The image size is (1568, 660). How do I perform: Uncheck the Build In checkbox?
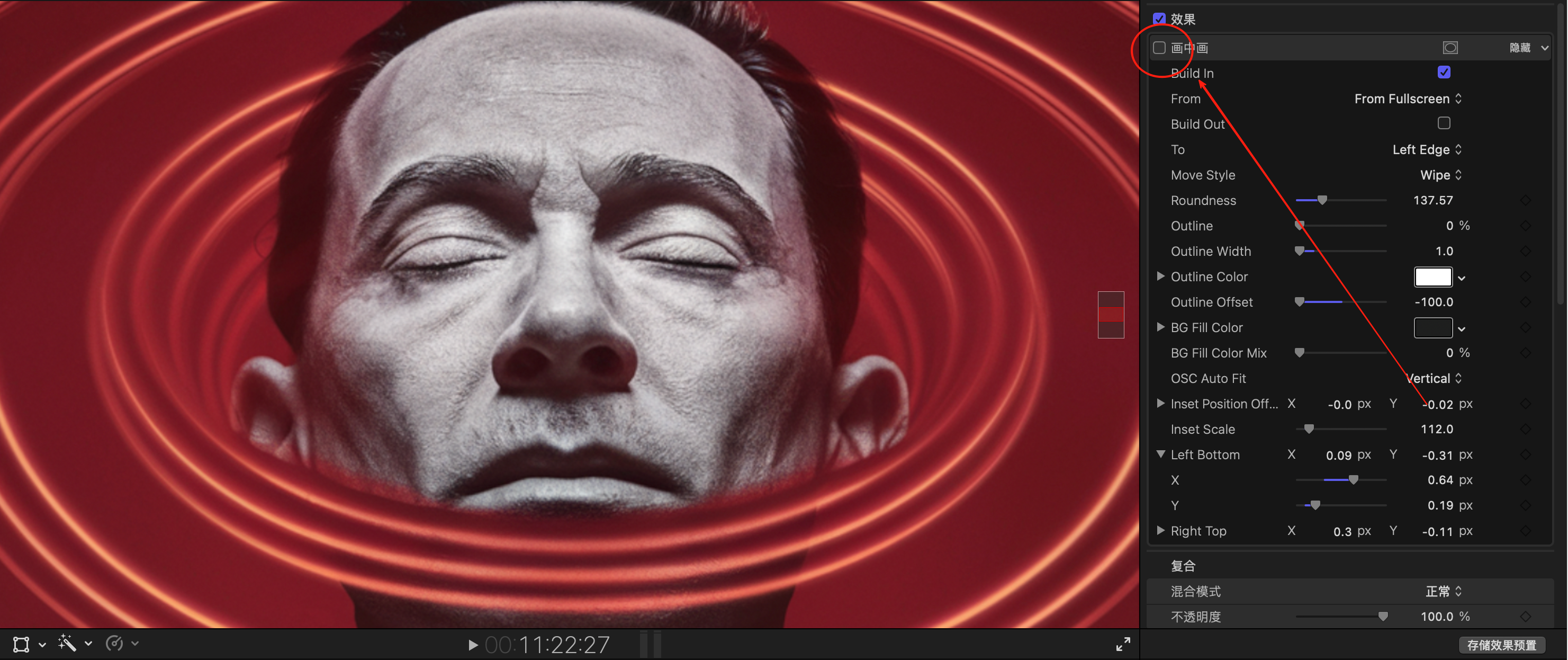click(x=1444, y=73)
